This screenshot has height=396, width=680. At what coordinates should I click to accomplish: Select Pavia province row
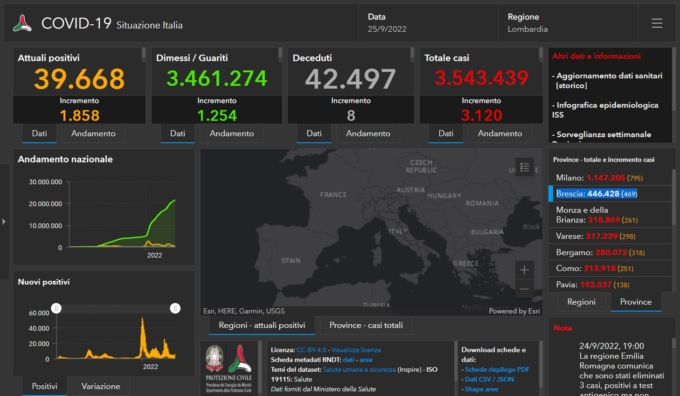pos(610,284)
